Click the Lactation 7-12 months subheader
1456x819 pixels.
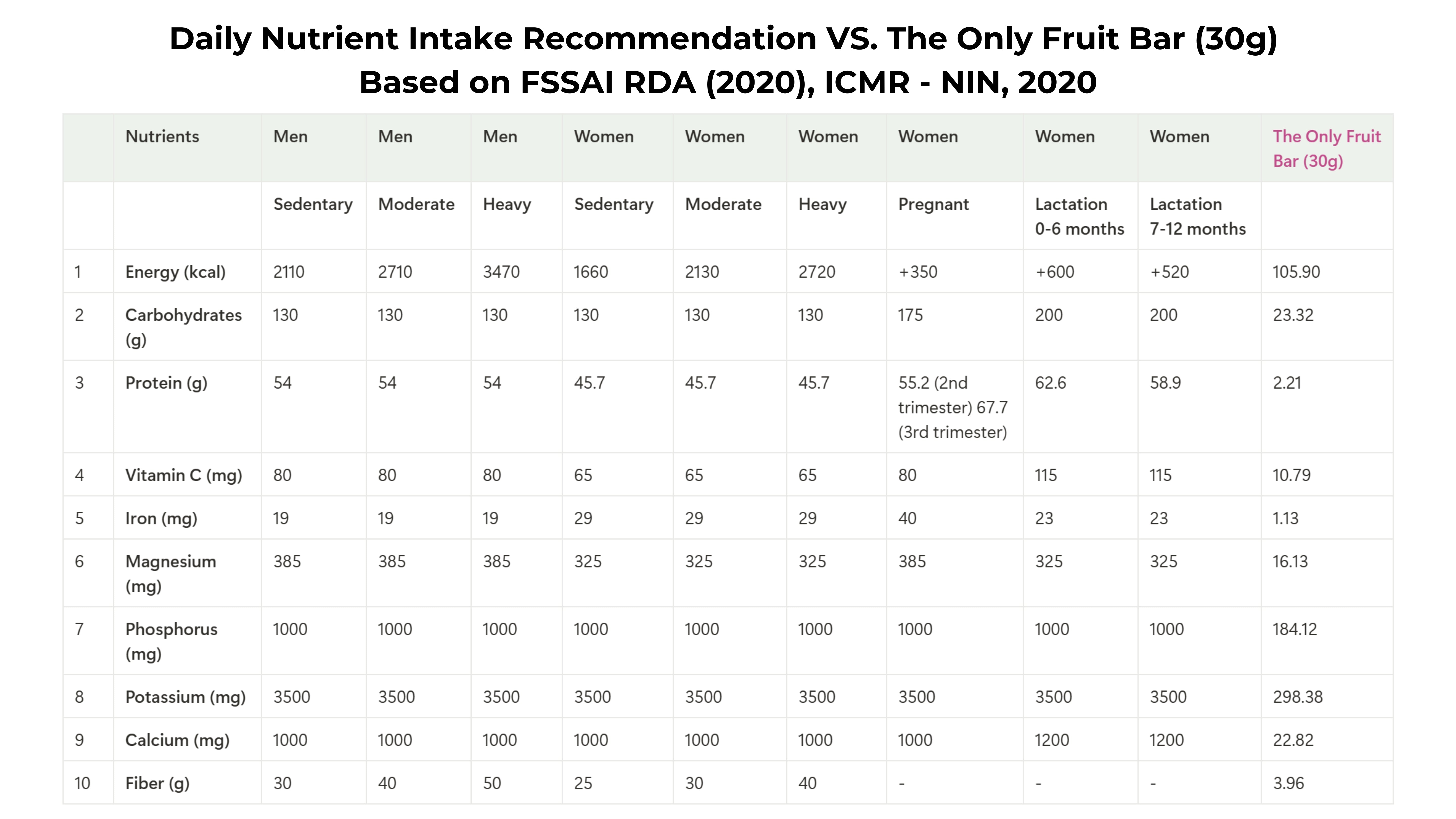(x=1198, y=216)
